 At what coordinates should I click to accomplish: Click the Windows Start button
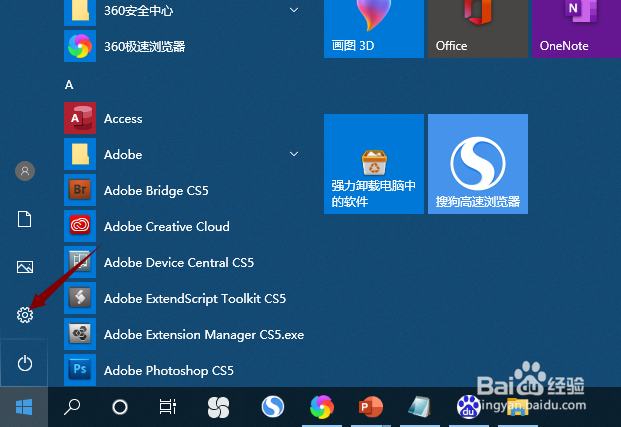(x=24, y=407)
